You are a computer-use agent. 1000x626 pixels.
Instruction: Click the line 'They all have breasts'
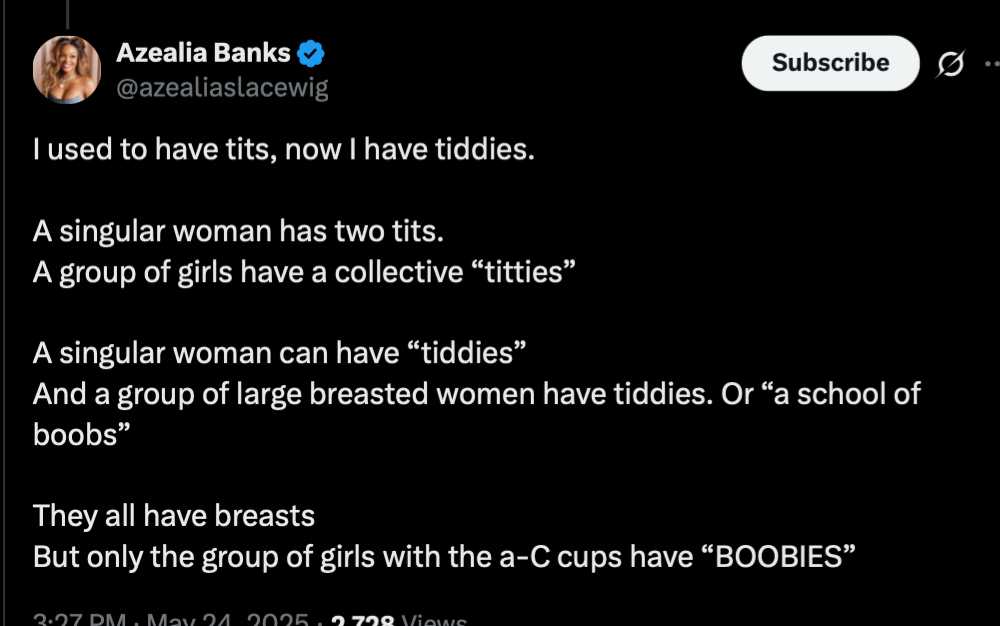173,515
